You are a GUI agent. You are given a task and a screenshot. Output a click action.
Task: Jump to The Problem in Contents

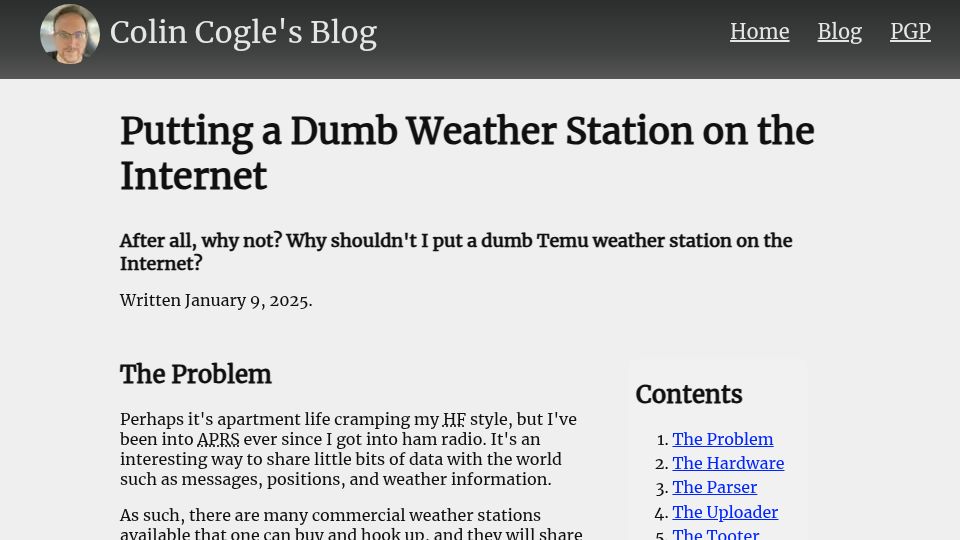[x=722, y=439]
